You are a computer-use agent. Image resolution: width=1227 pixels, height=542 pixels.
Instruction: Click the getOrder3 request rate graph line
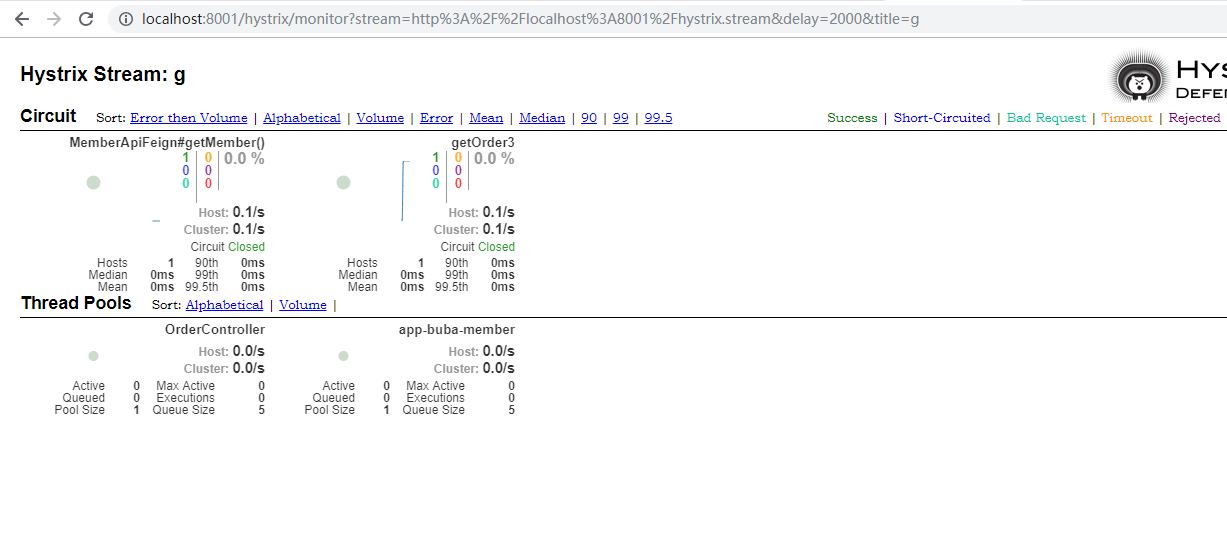[403, 190]
